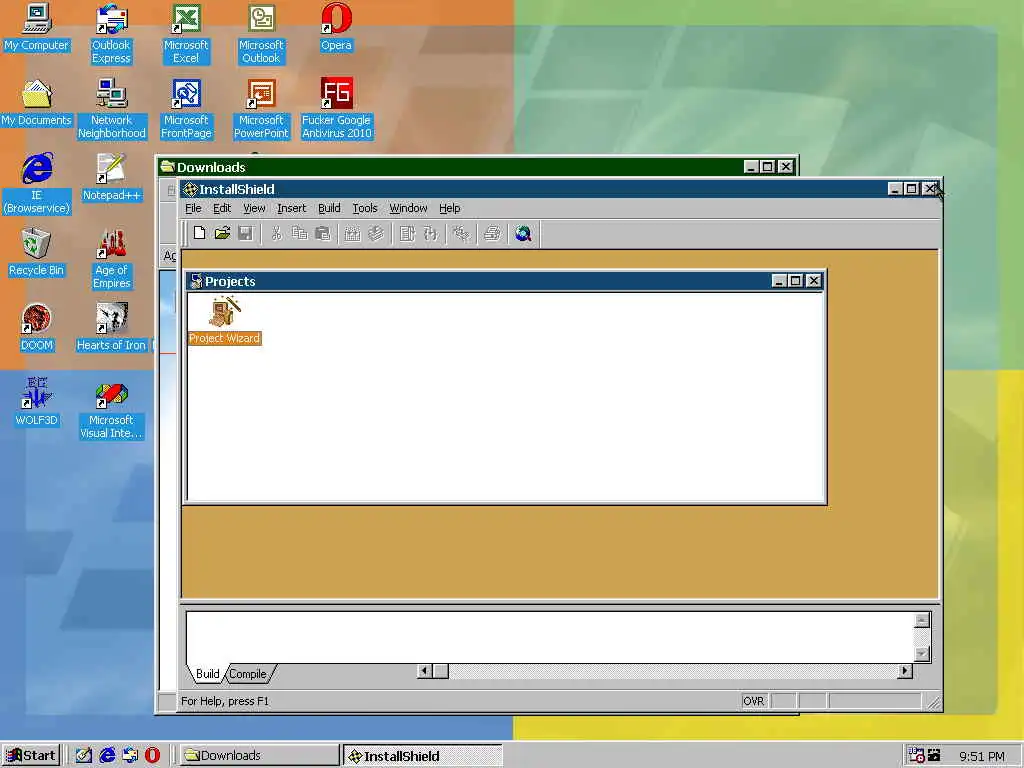
Task: Select the FG Antivirus 2010 desktop shortcut
Action: point(336,109)
